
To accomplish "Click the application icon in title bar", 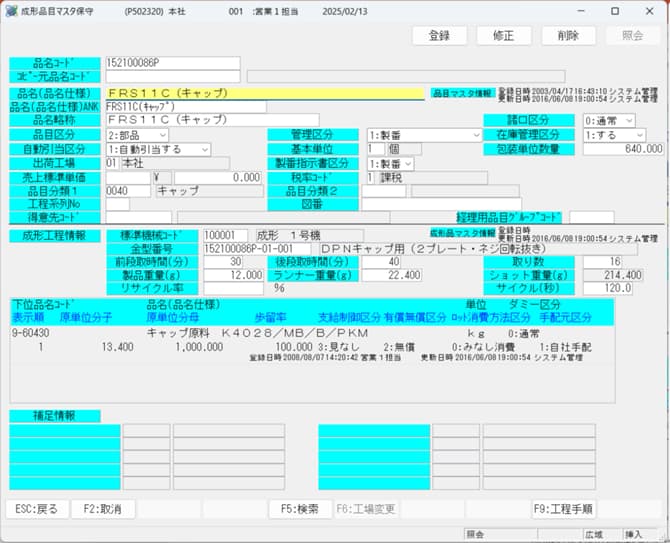I will pyautogui.click(x=12, y=11).
